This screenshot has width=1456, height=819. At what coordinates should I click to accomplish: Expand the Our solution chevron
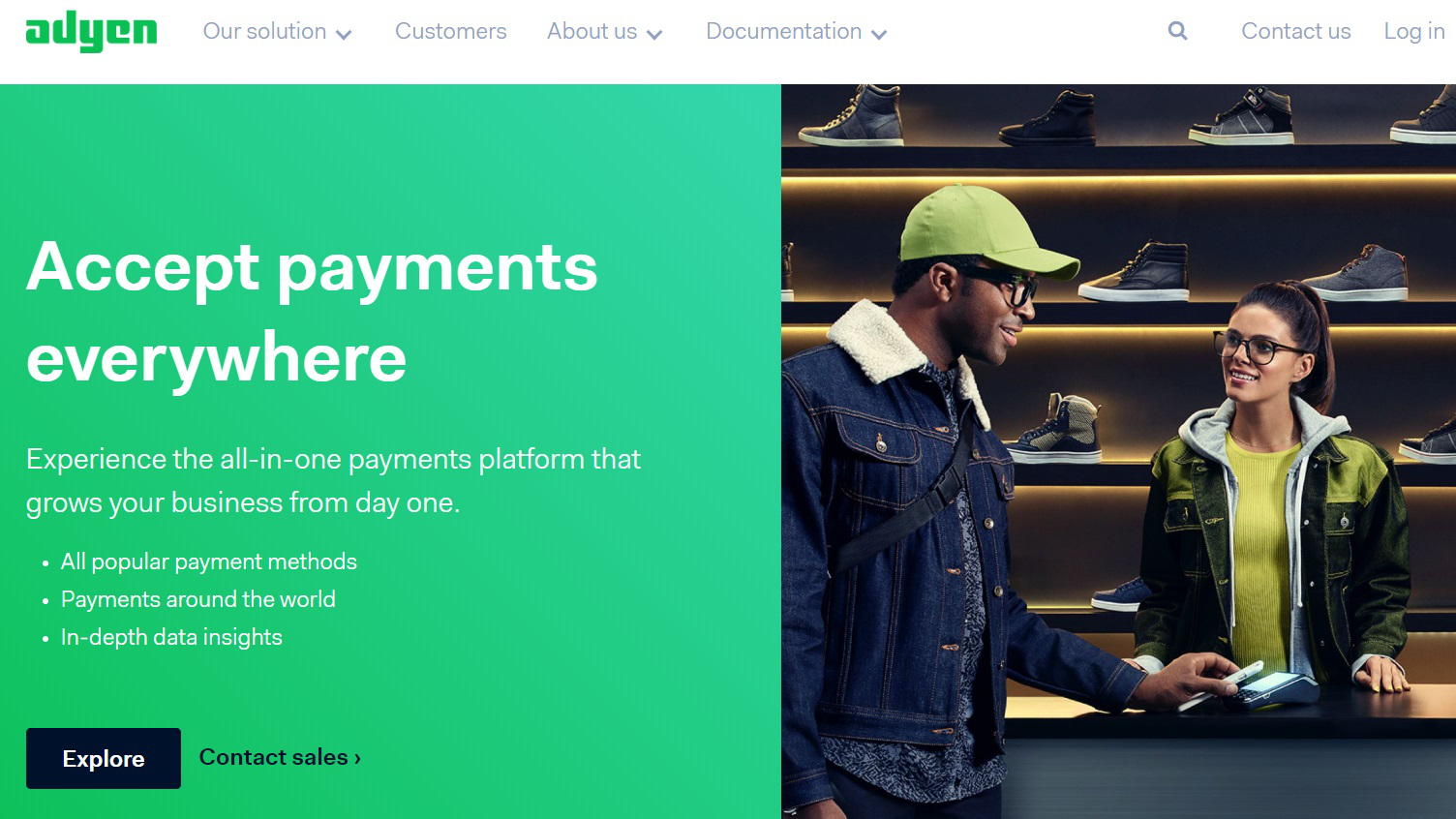344,35
